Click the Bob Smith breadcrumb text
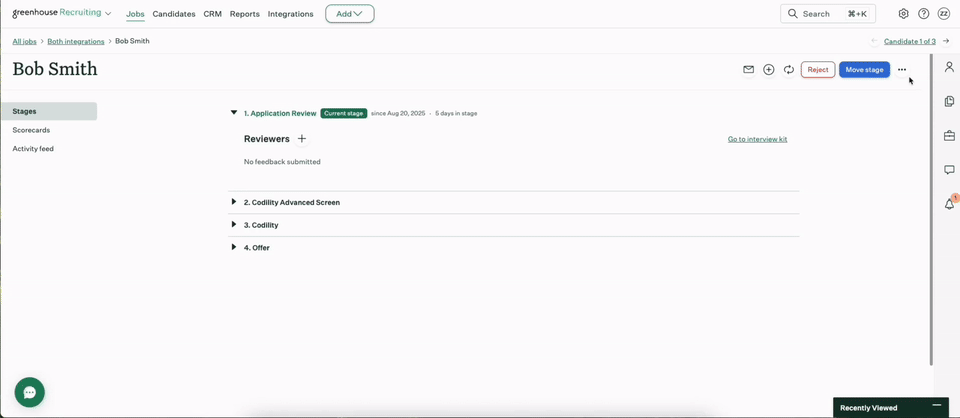Screen dimensions: 960x418 click(132, 41)
